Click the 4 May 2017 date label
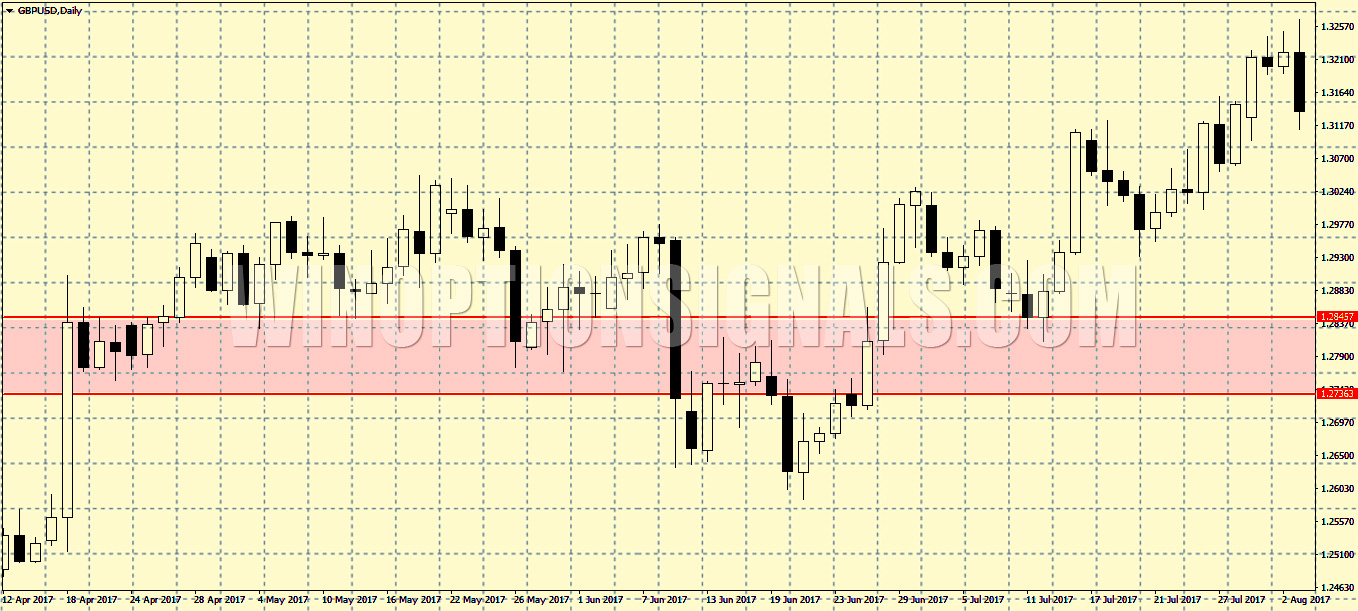1358x611 pixels. point(282,600)
